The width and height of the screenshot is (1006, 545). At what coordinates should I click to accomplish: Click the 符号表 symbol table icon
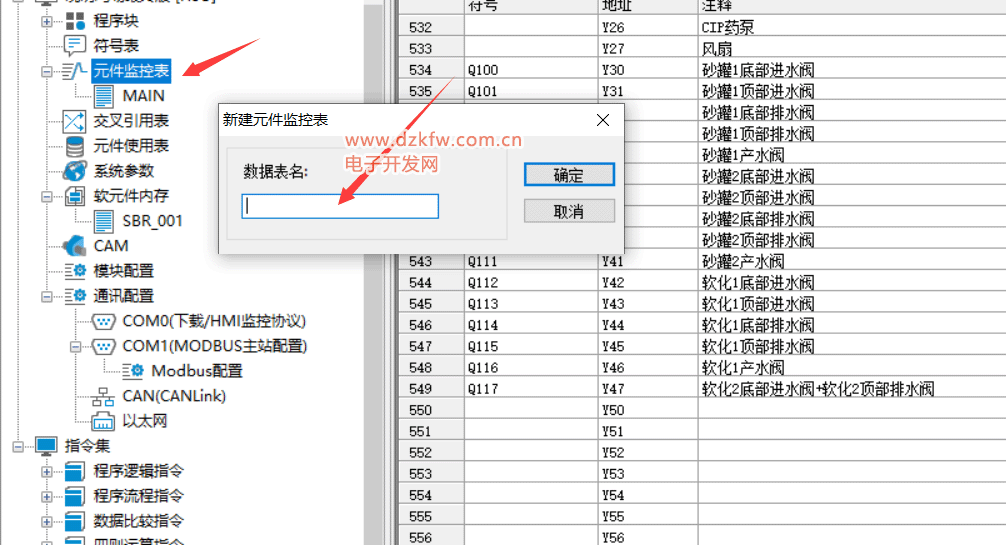pyautogui.click(x=75, y=46)
